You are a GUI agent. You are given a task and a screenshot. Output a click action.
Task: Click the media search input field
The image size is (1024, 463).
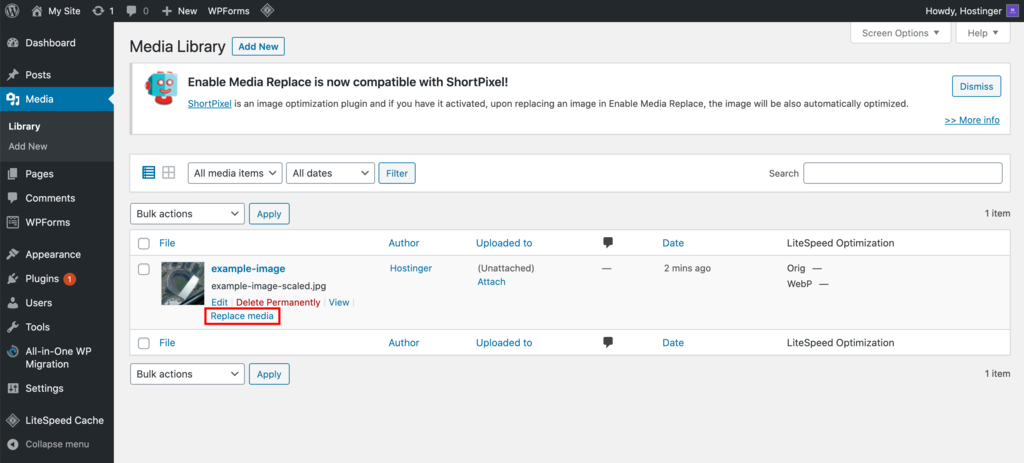902,173
